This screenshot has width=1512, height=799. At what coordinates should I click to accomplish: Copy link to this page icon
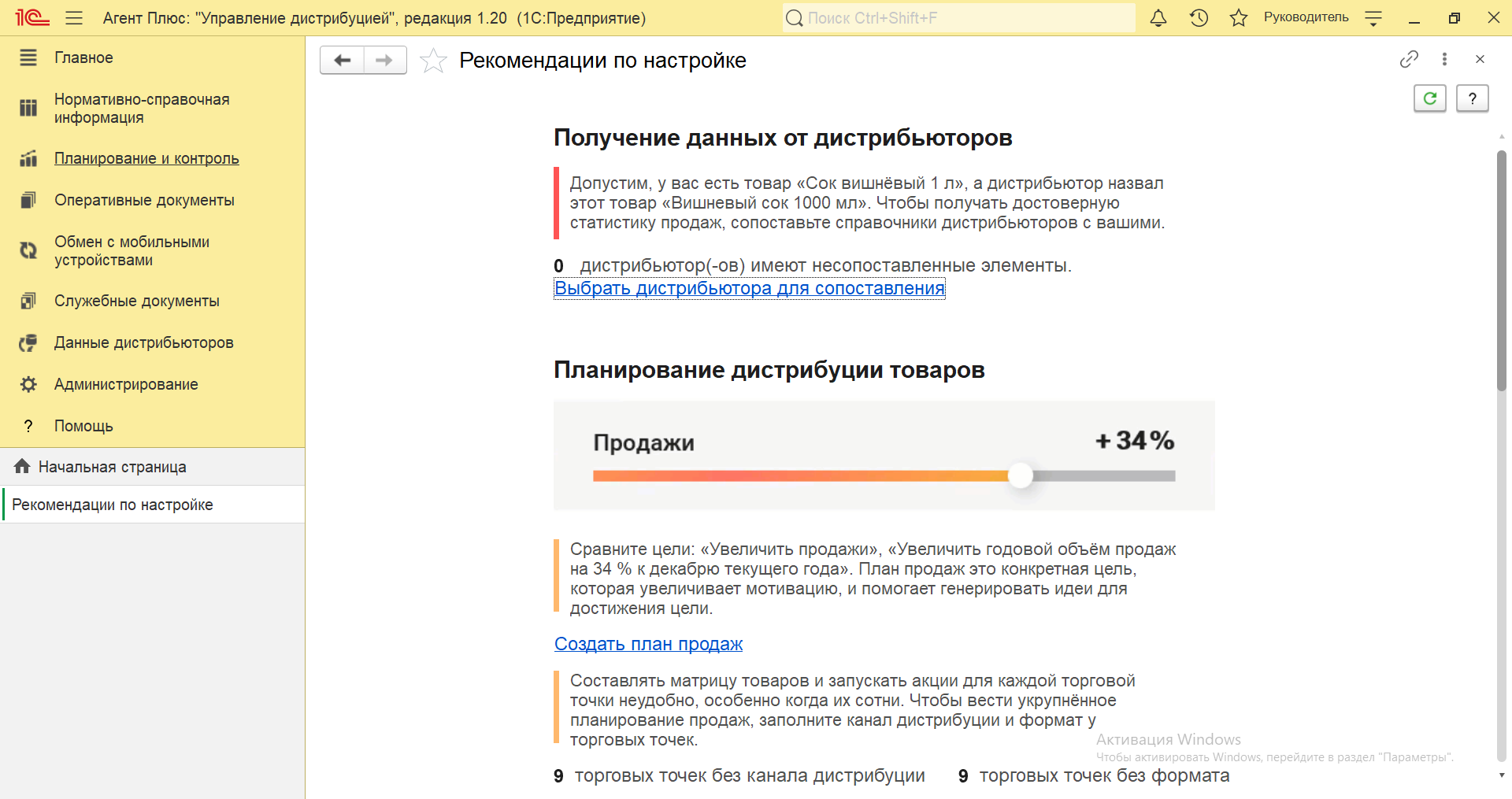pyautogui.click(x=1409, y=59)
